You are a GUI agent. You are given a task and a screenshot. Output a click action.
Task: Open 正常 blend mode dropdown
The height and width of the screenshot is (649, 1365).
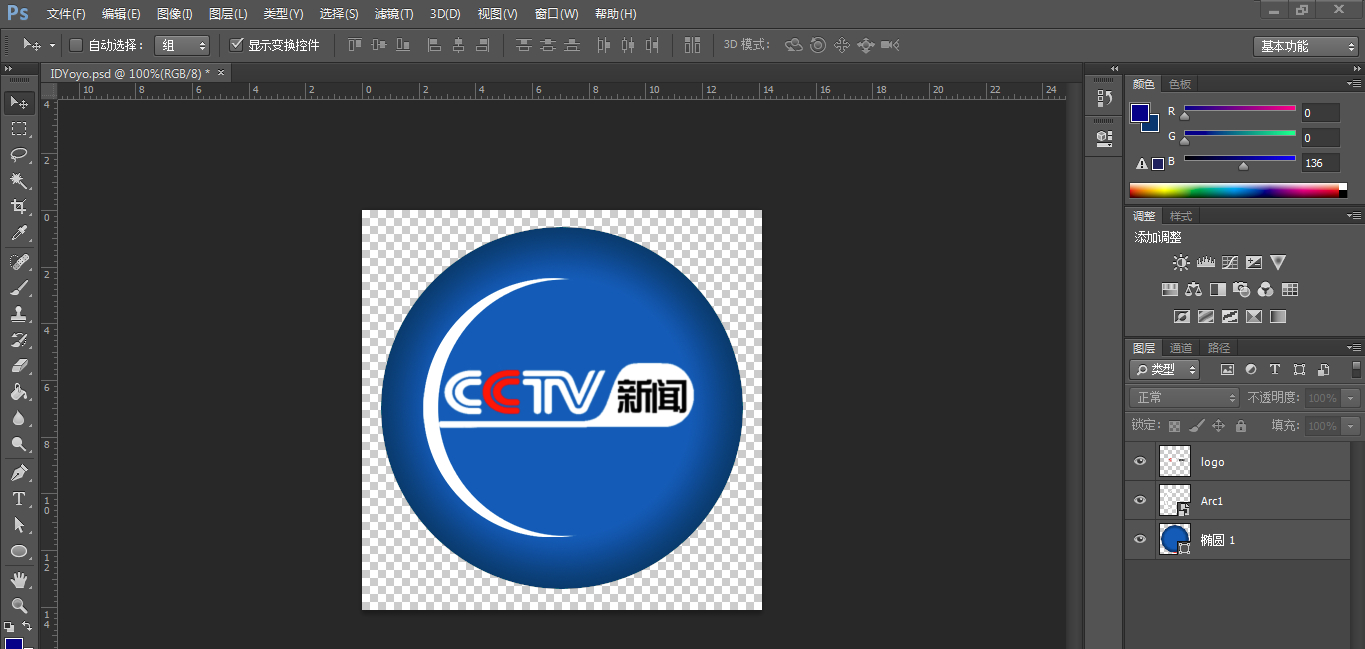(1185, 398)
